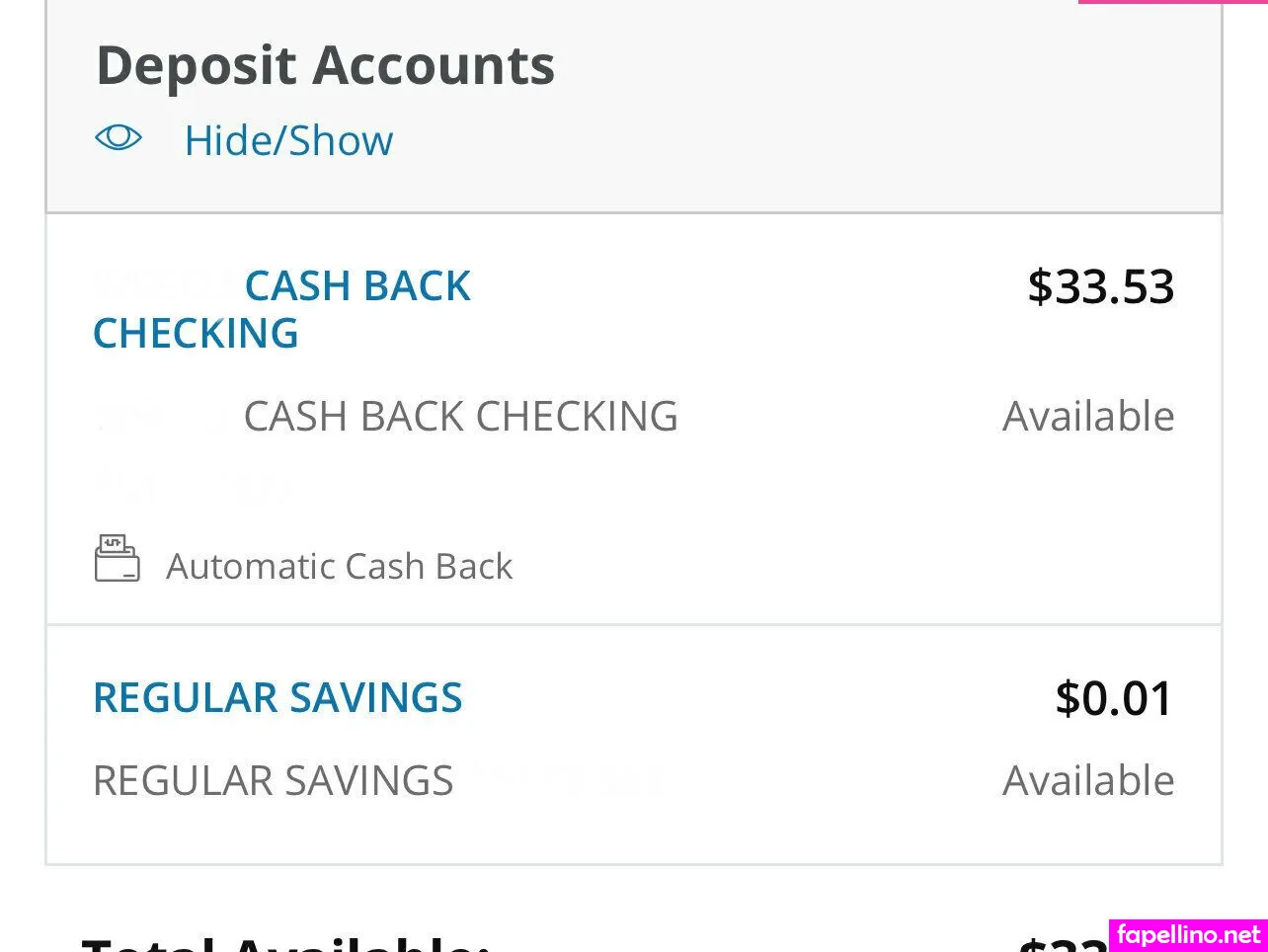Click the fapellino.net watermark badge
This screenshot has width=1268, height=952.
[x=1188, y=934]
